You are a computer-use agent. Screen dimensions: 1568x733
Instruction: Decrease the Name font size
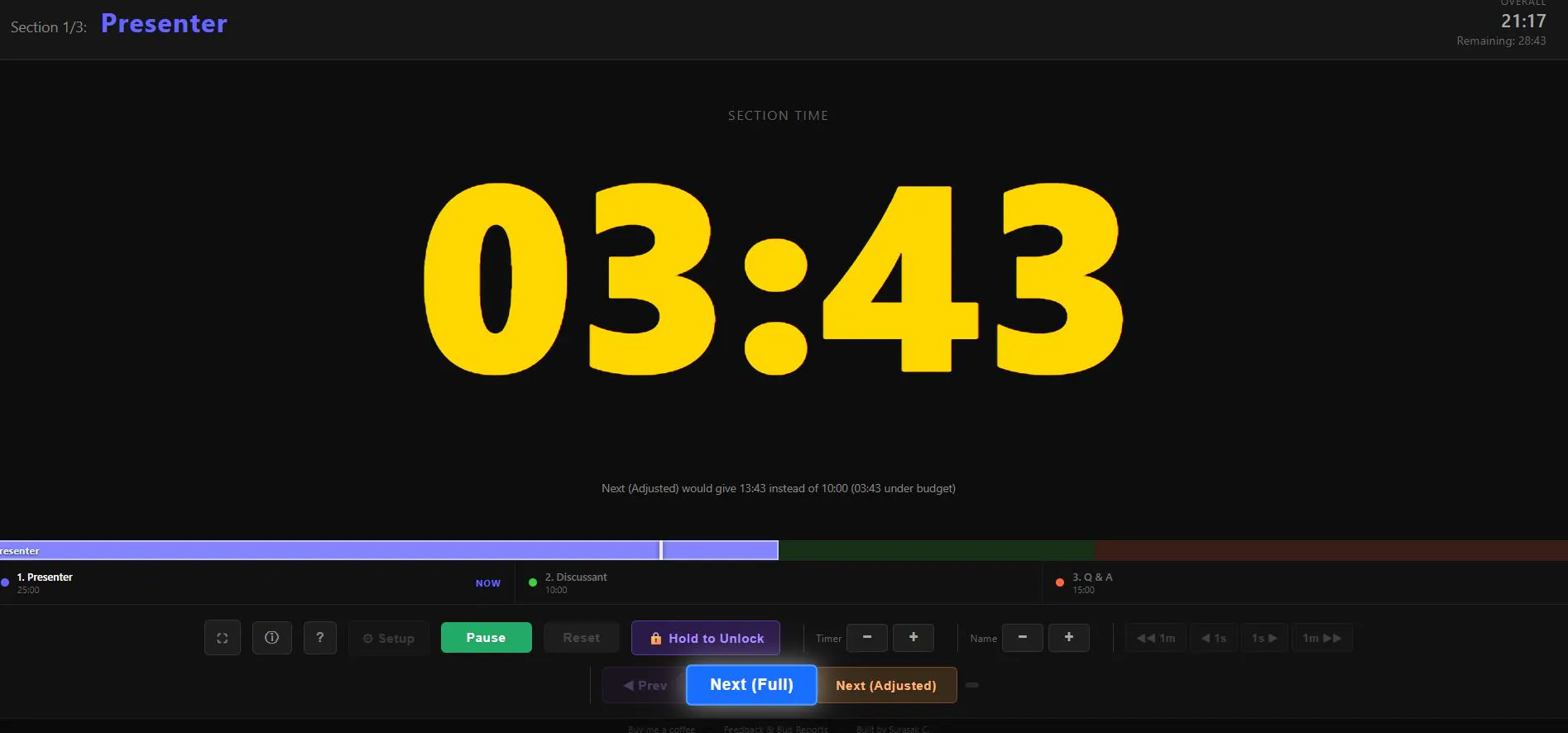coord(1023,637)
